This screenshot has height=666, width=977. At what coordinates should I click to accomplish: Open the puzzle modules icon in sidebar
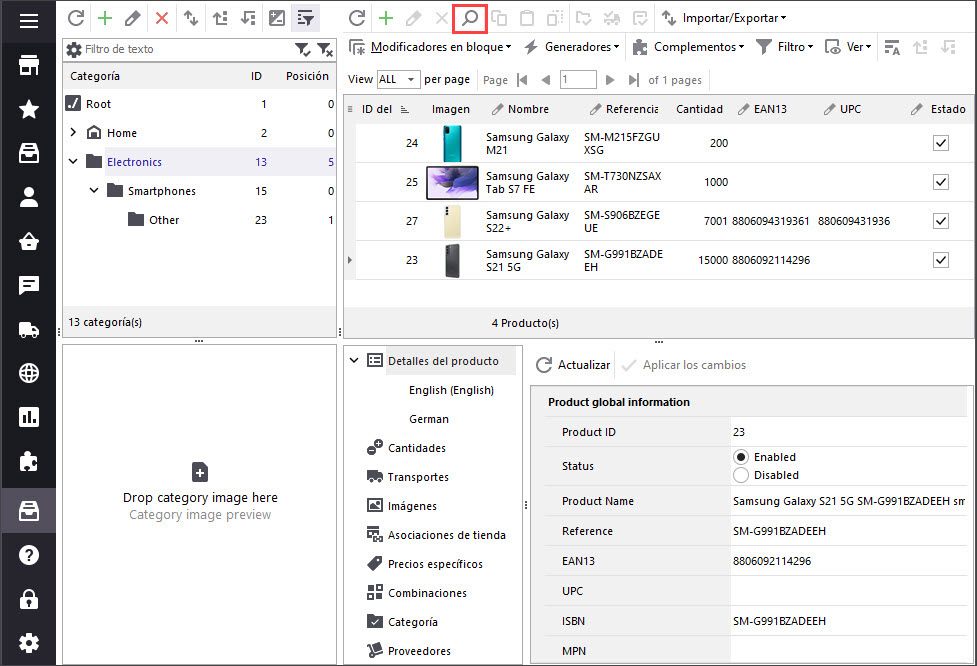click(29, 462)
